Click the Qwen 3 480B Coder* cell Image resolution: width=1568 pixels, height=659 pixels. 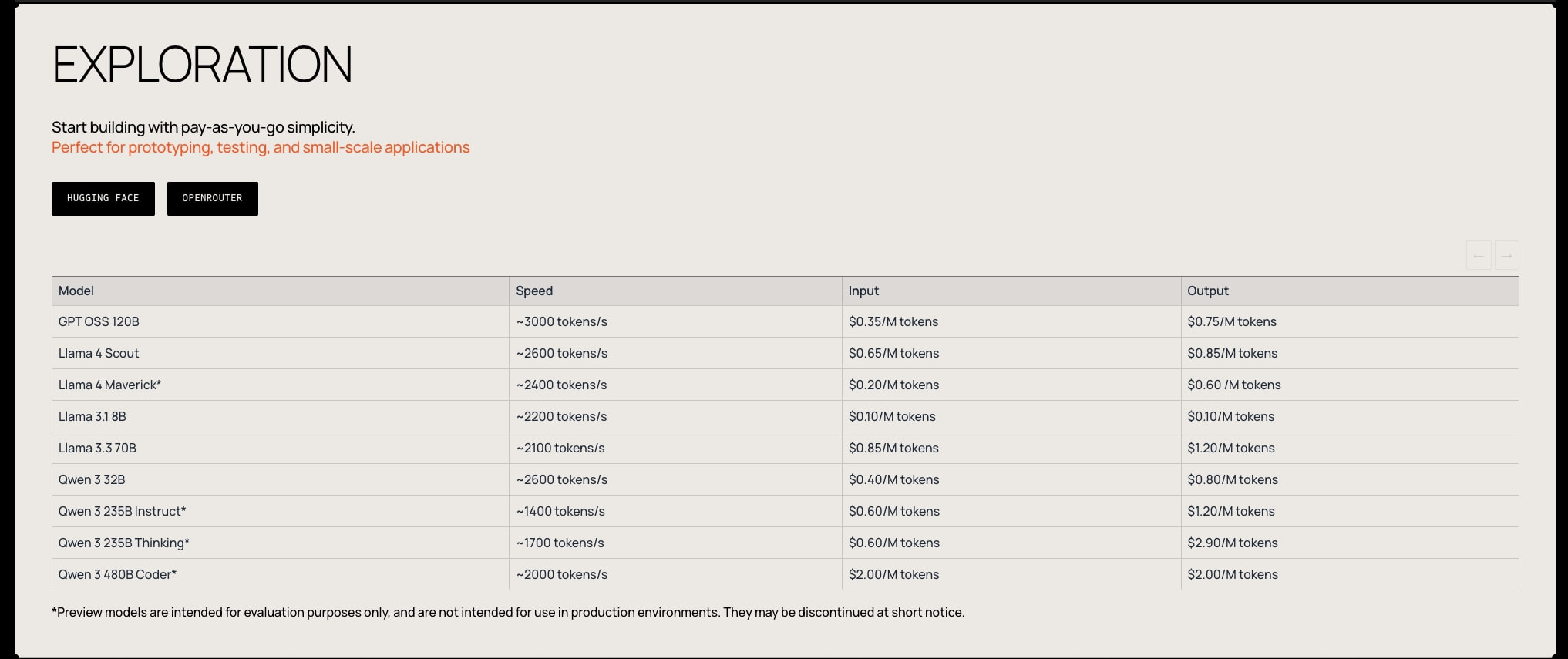(281, 575)
